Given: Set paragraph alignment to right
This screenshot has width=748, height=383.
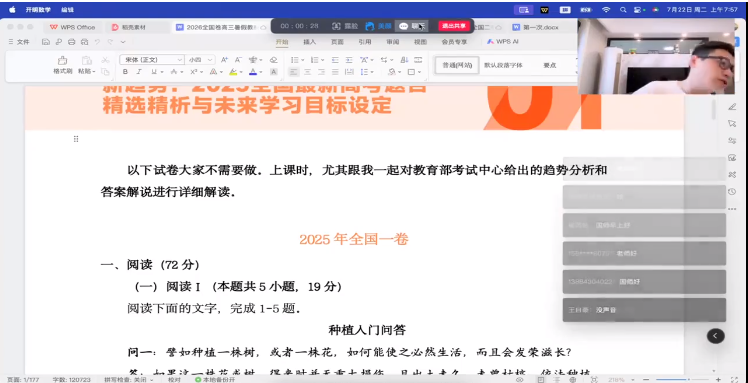Looking at the screenshot, I should click(x=322, y=72).
